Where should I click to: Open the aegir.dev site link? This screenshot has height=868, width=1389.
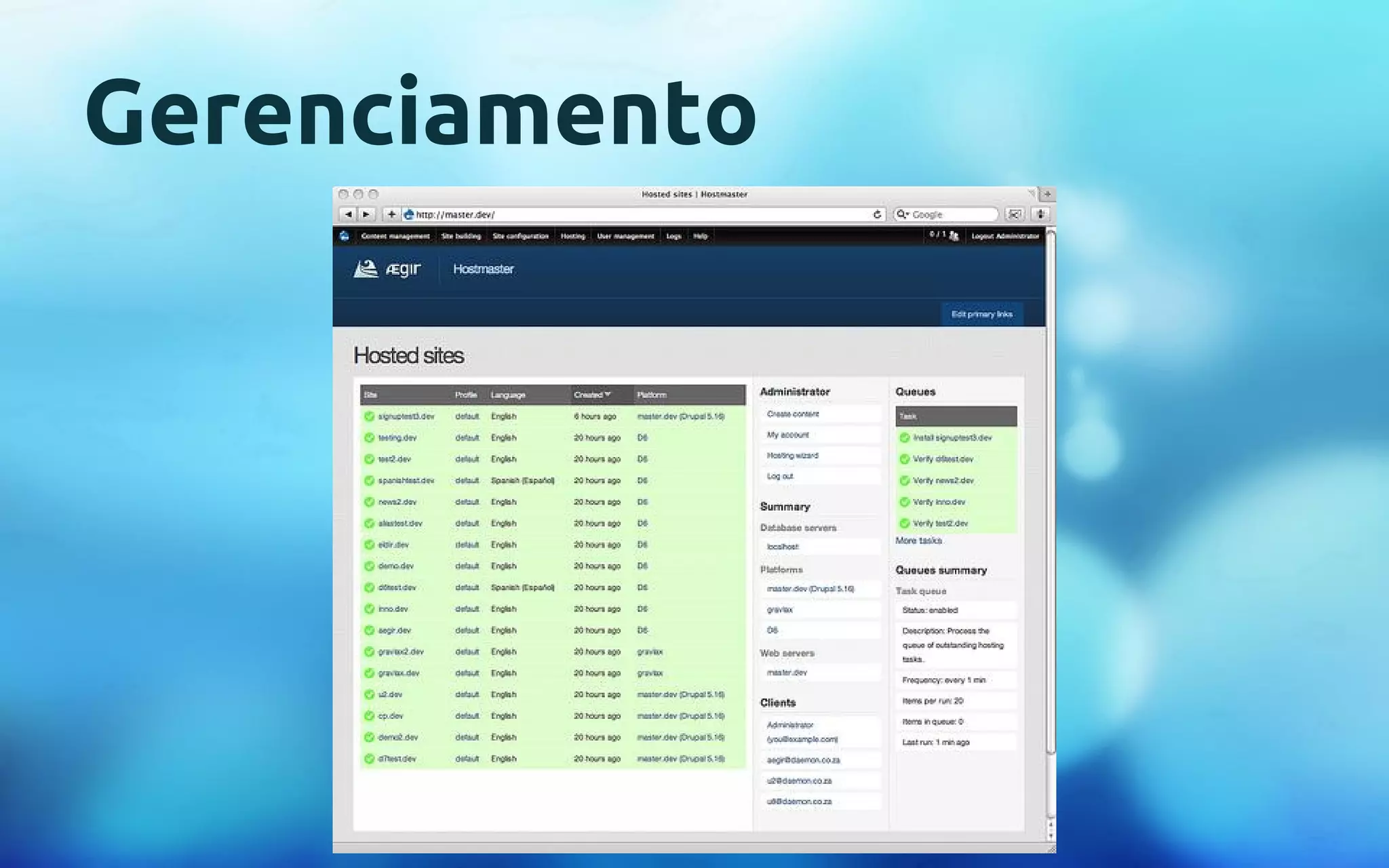[395, 631]
